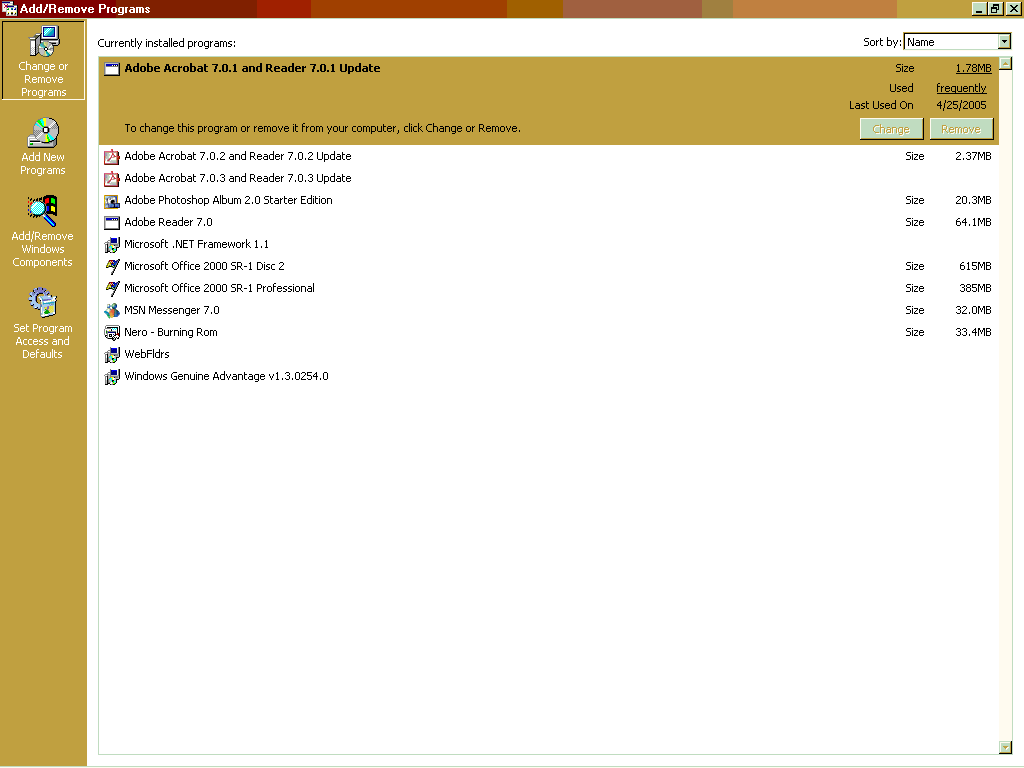Click the 'Adobe Acrobat 7.0.1 and Reader 7.0.1 Update' title
This screenshot has height=768, width=1024.
point(252,68)
